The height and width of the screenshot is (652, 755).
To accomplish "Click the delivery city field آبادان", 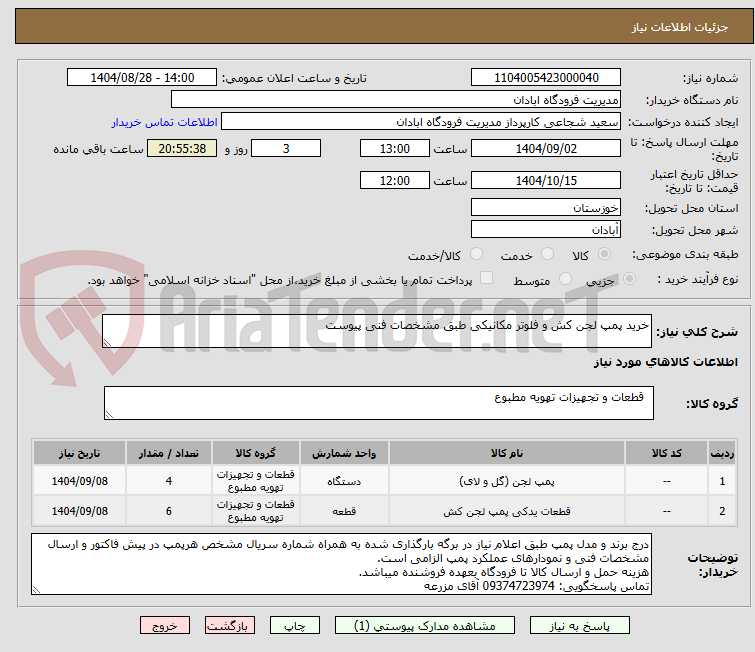I will 546,230.
